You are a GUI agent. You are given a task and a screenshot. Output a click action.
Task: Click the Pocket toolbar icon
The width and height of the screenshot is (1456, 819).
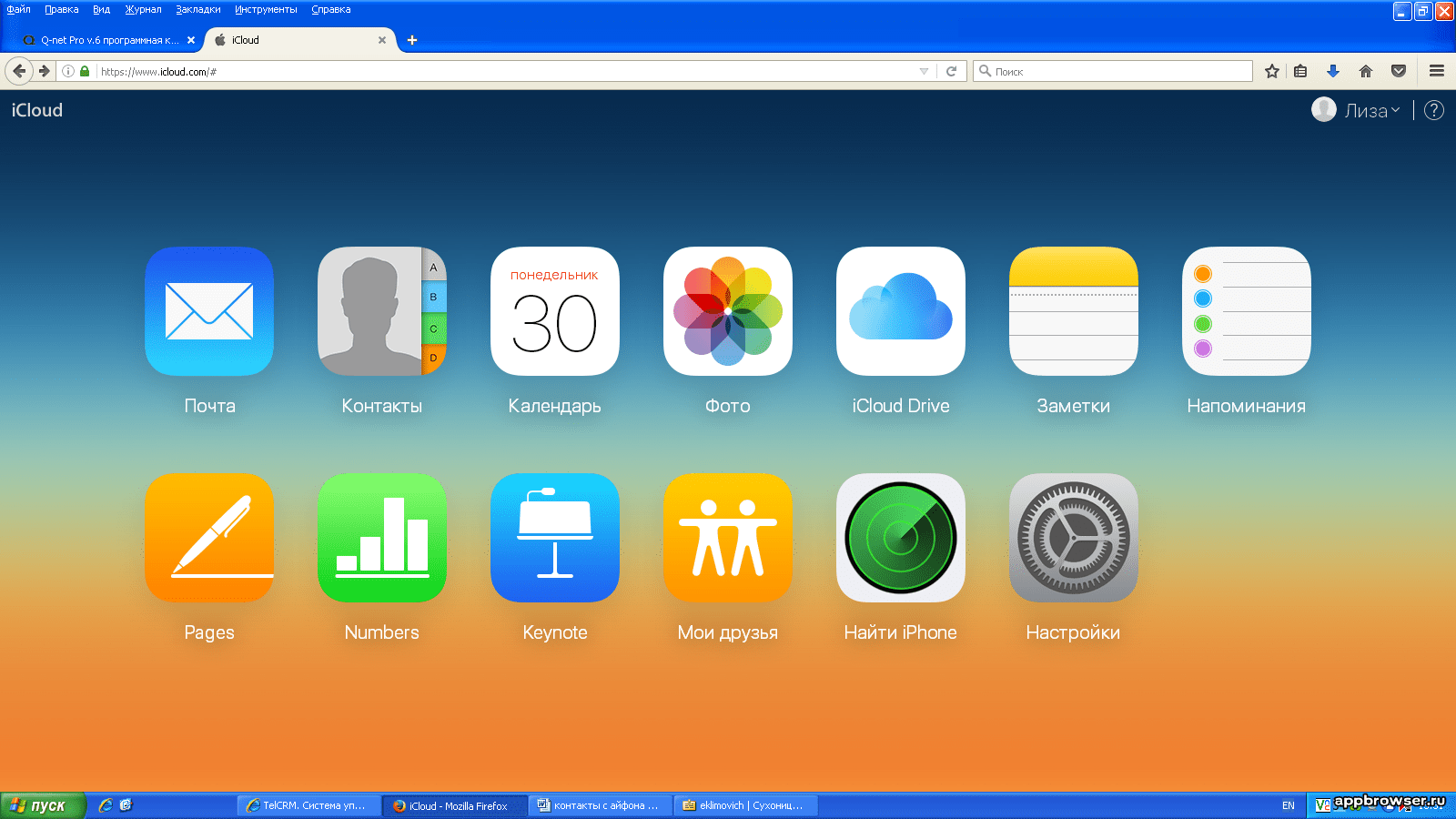coord(1399,71)
